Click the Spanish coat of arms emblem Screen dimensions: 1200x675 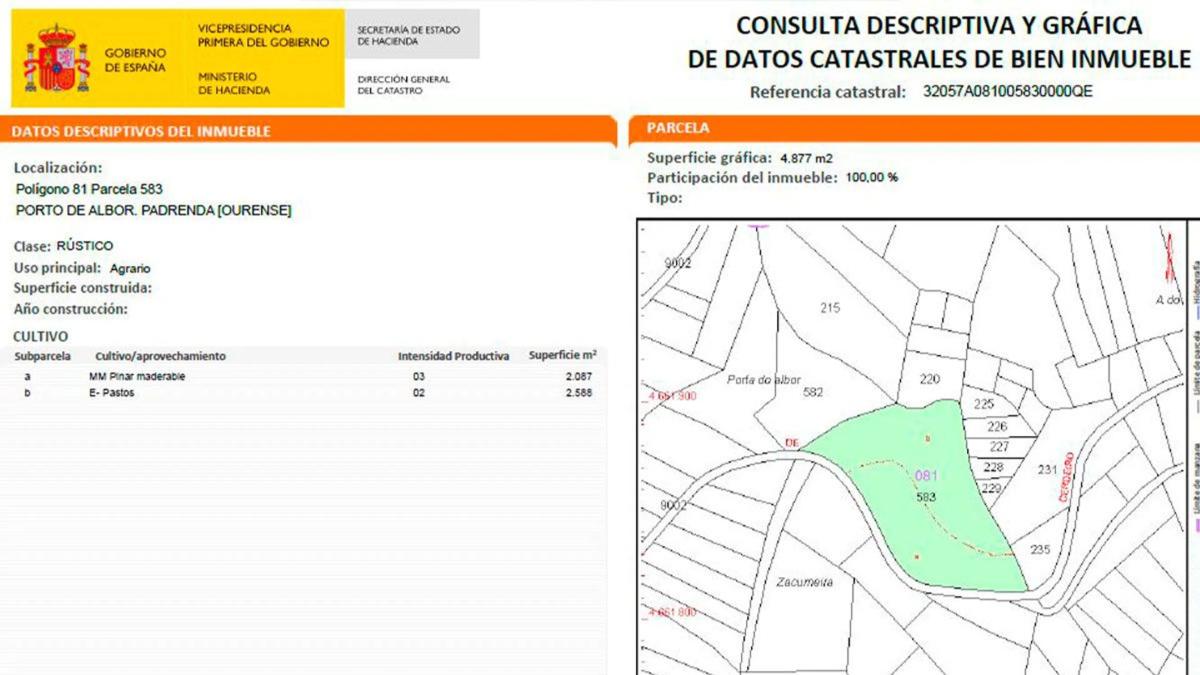pos(56,59)
